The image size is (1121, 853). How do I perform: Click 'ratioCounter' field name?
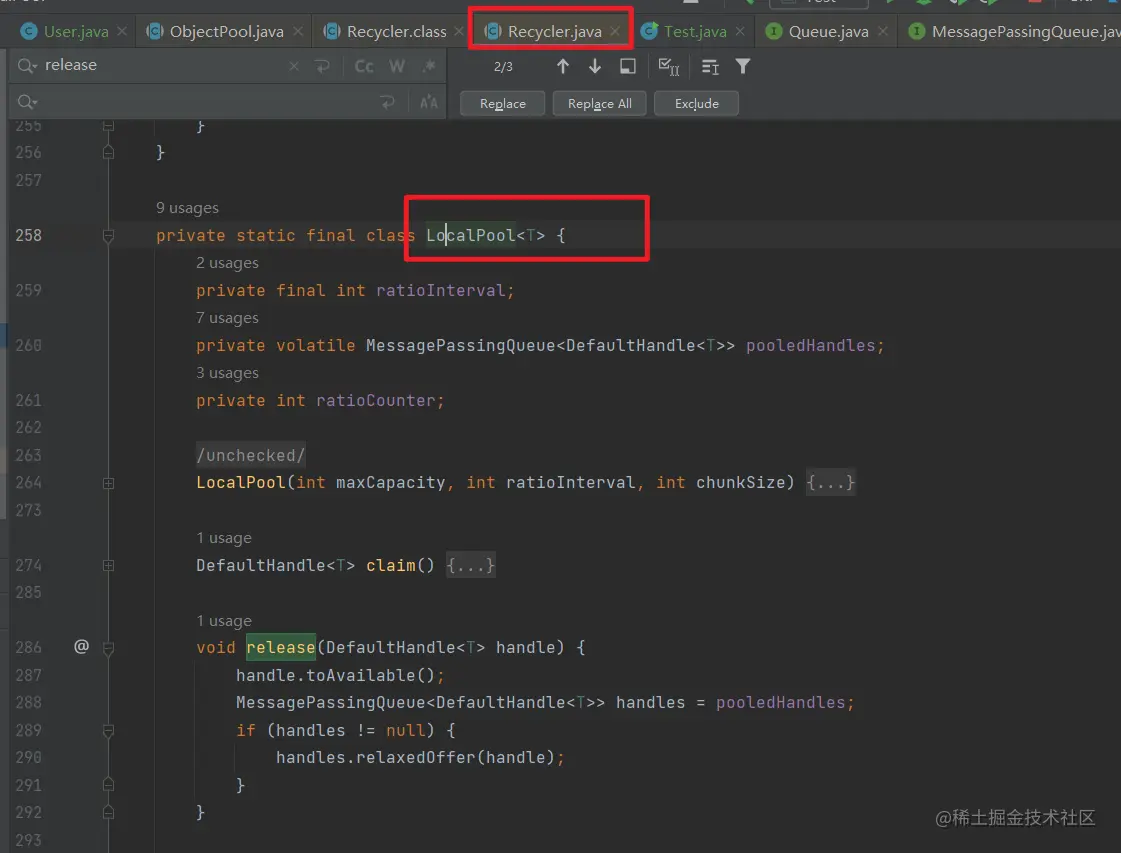tap(376, 400)
